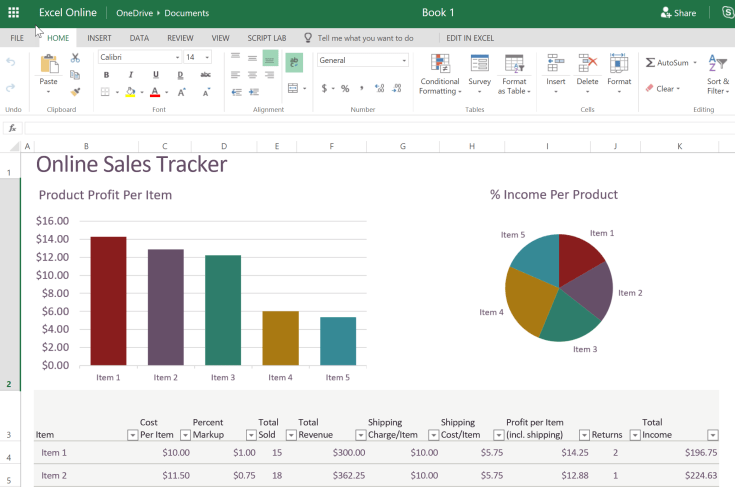Viewport: 735px width, 487px height.
Task: Switch to the INSERT ribbon tab
Action: (99, 37)
